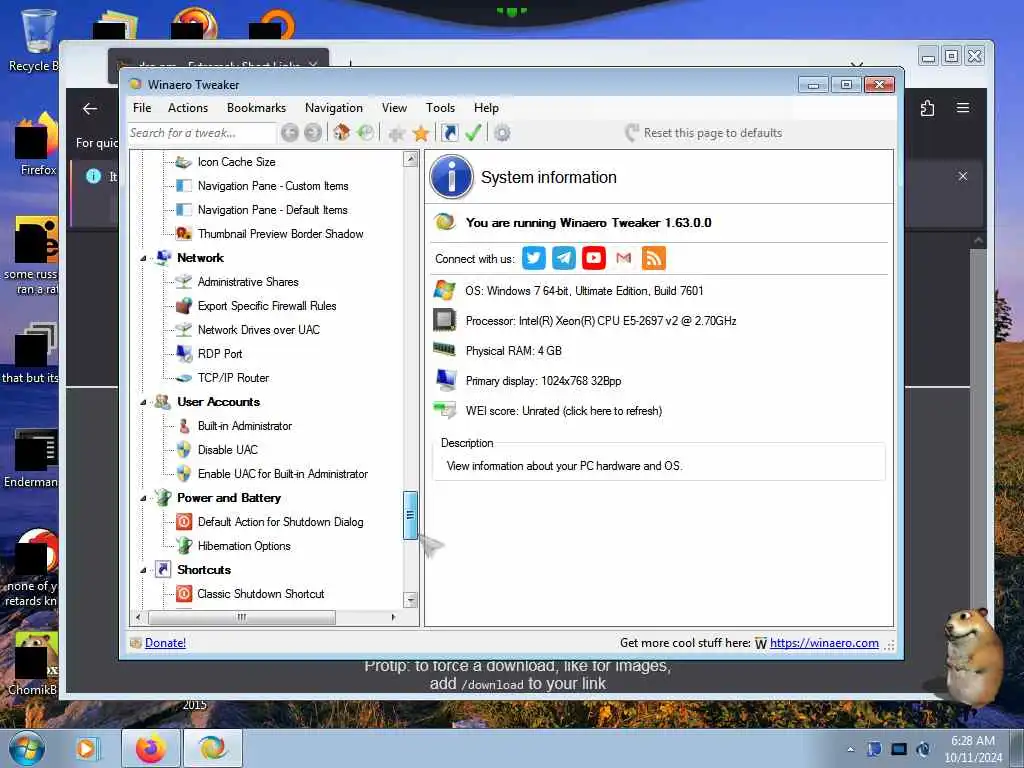This screenshot has height=768, width=1024.
Task: Open Winaero Telegram channel icon
Action: [564, 258]
